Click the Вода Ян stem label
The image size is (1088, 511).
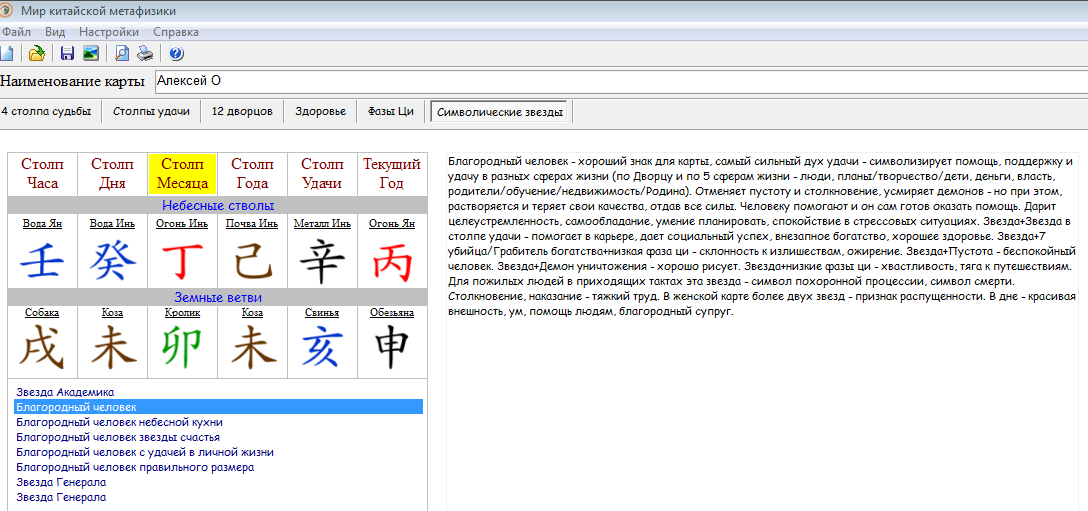[x=42, y=224]
